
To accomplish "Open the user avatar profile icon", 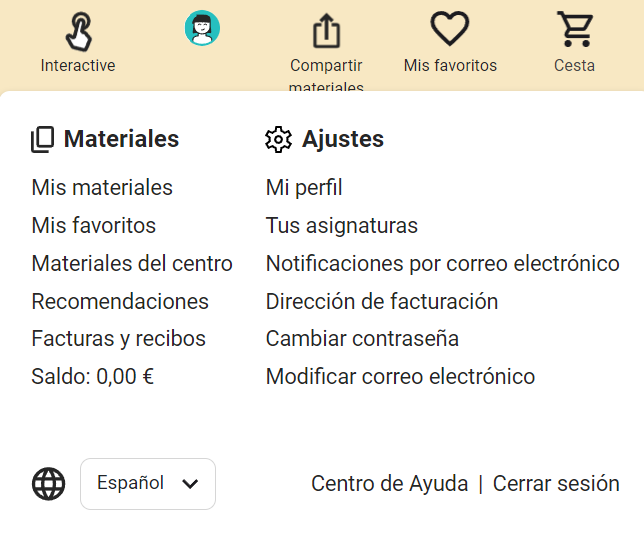I will point(202,28).
